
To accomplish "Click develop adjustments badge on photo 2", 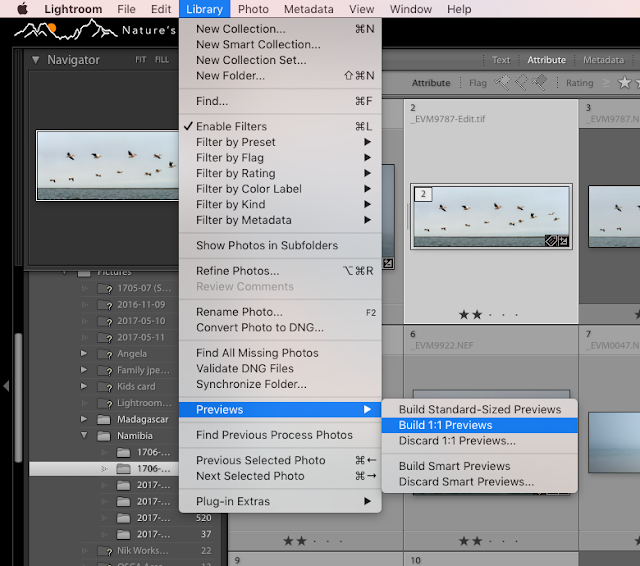I will (563, 241).
